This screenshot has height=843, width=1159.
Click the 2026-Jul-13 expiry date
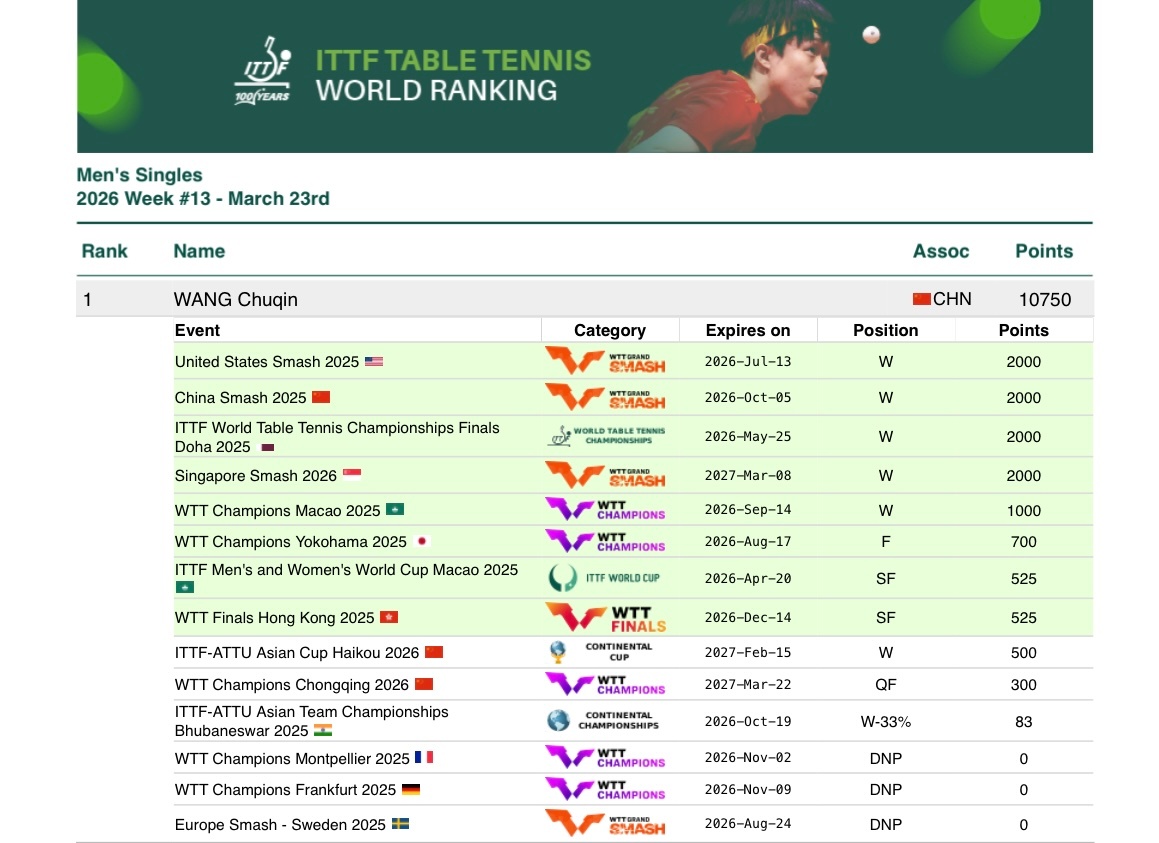pyautogui.click(x=747, y=361)
